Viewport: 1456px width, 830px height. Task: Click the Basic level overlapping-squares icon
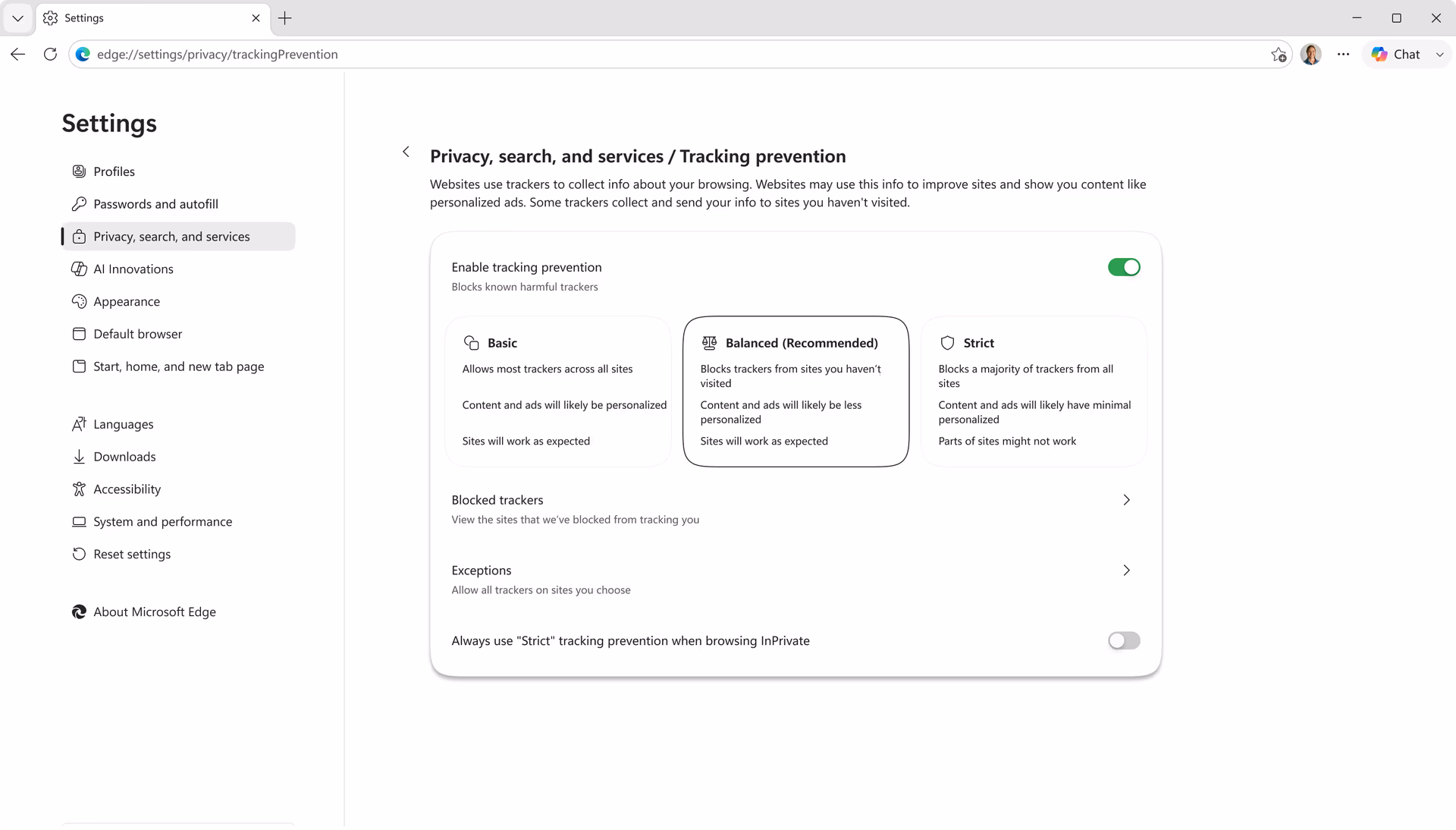tap(472, 343)
